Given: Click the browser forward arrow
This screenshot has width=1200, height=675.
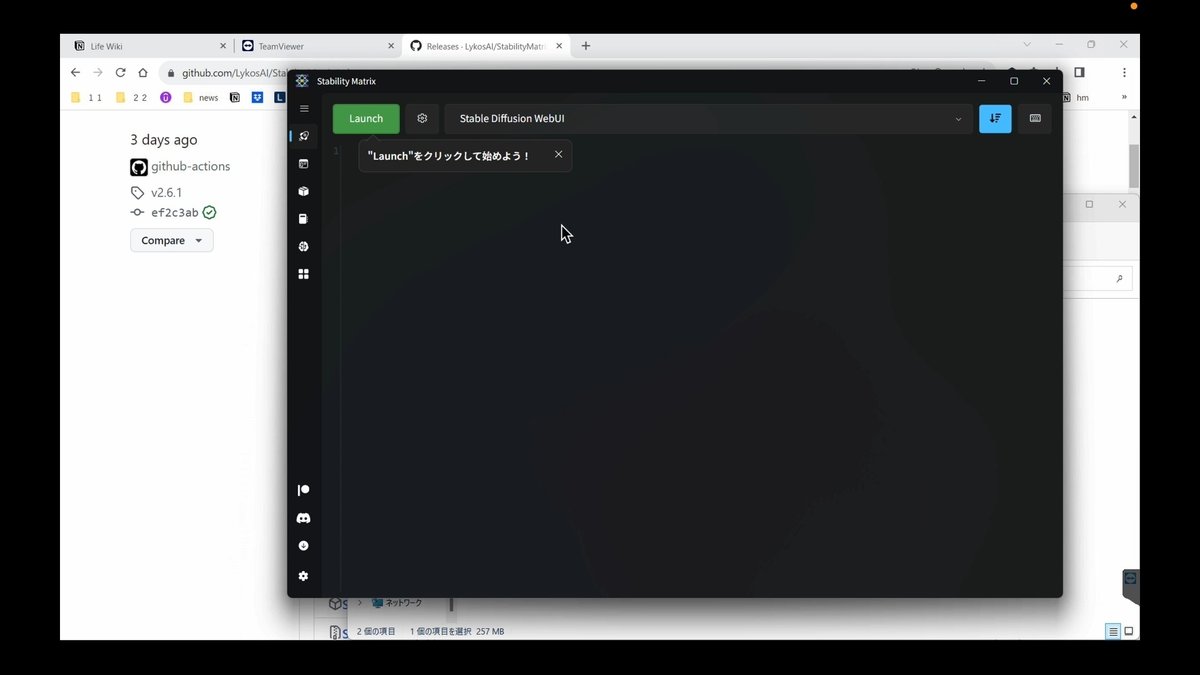Looking at the screenshot, I should point(98,73).
